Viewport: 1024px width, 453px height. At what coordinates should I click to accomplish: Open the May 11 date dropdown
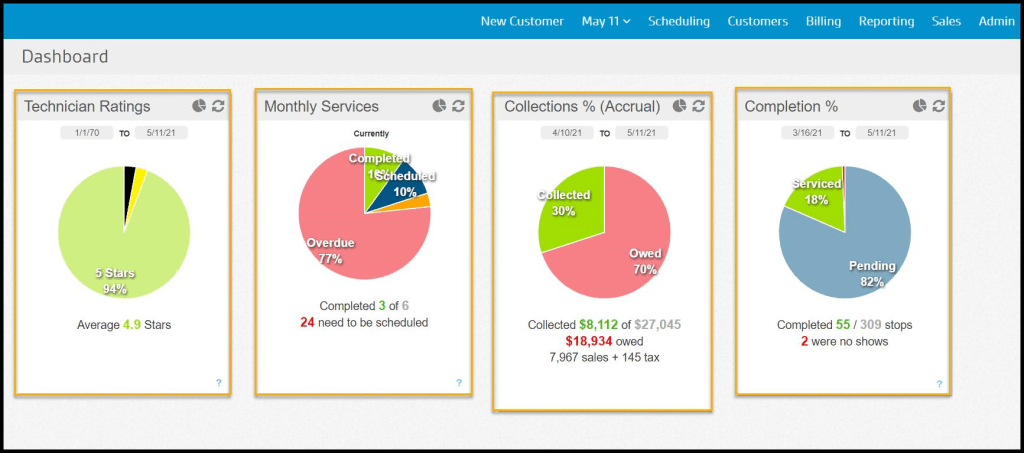tap(606, 21)
